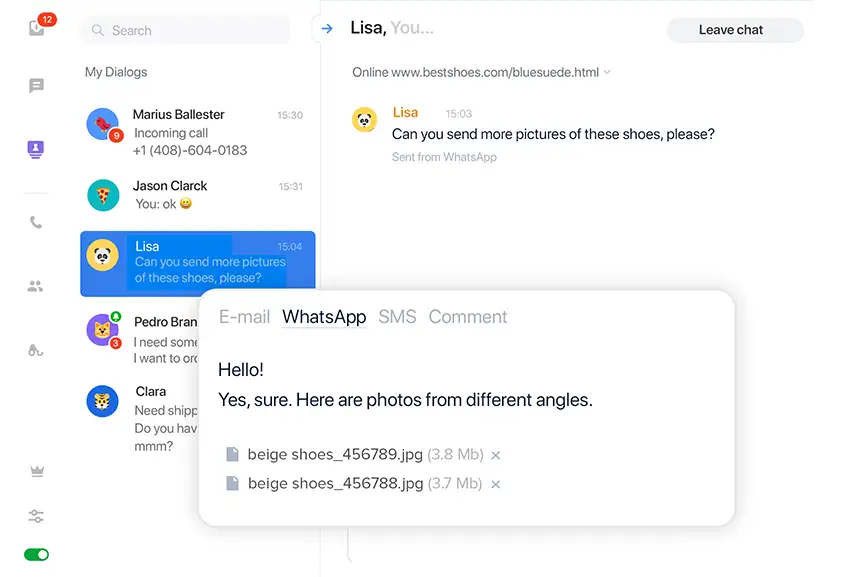Open the contacts people icon
Screen dimensions: 856x577
(36, 287)
